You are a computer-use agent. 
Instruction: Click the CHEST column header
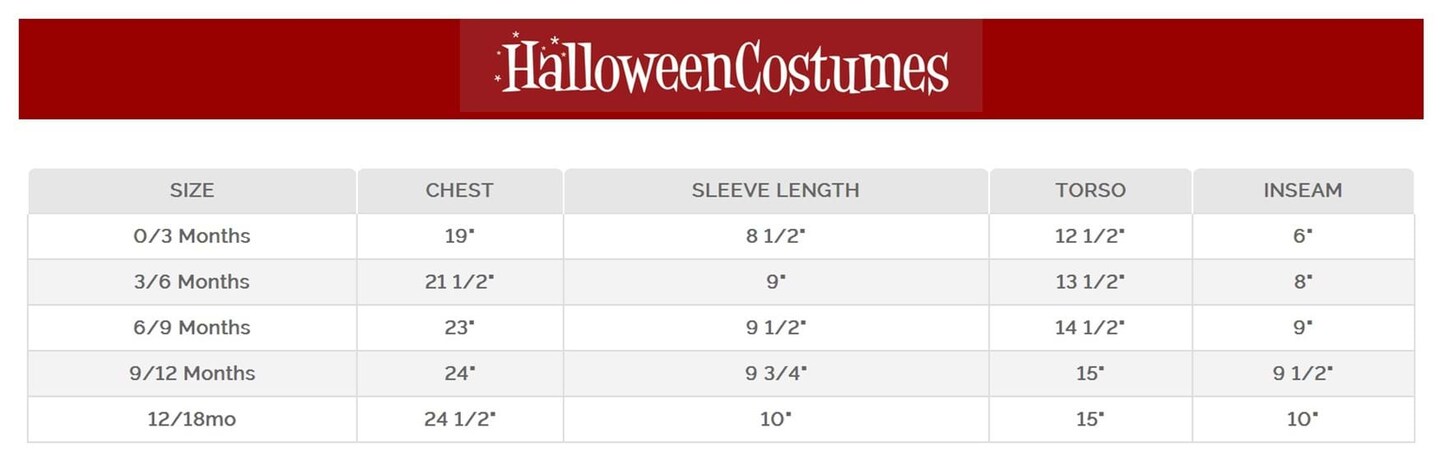[x=459, y=190]
